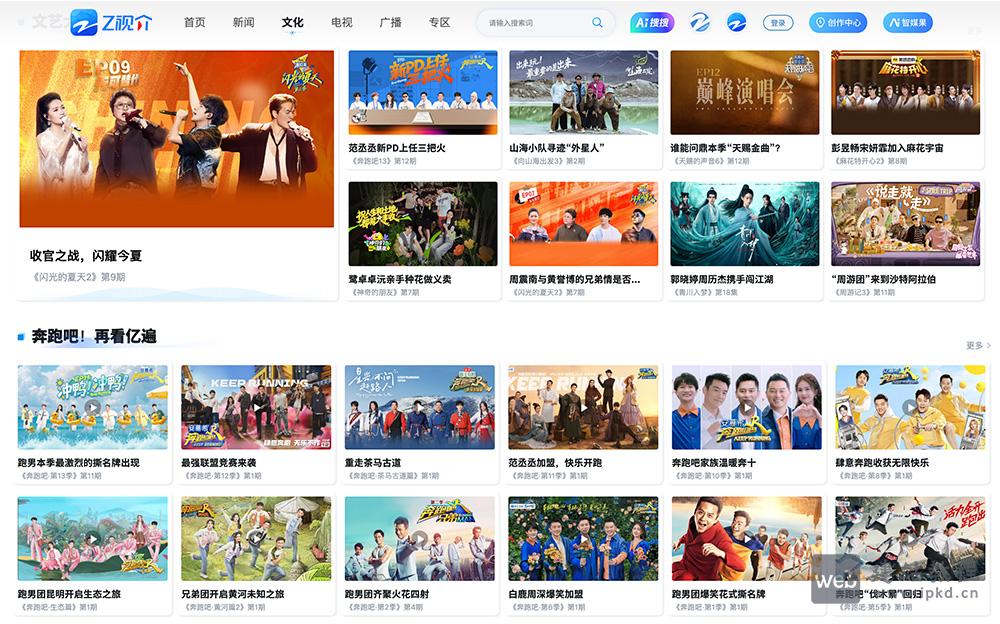1000x624 pixels.
Task: Click the Z视介 logo
Action: pyautogui.click(x=112, y=22)
